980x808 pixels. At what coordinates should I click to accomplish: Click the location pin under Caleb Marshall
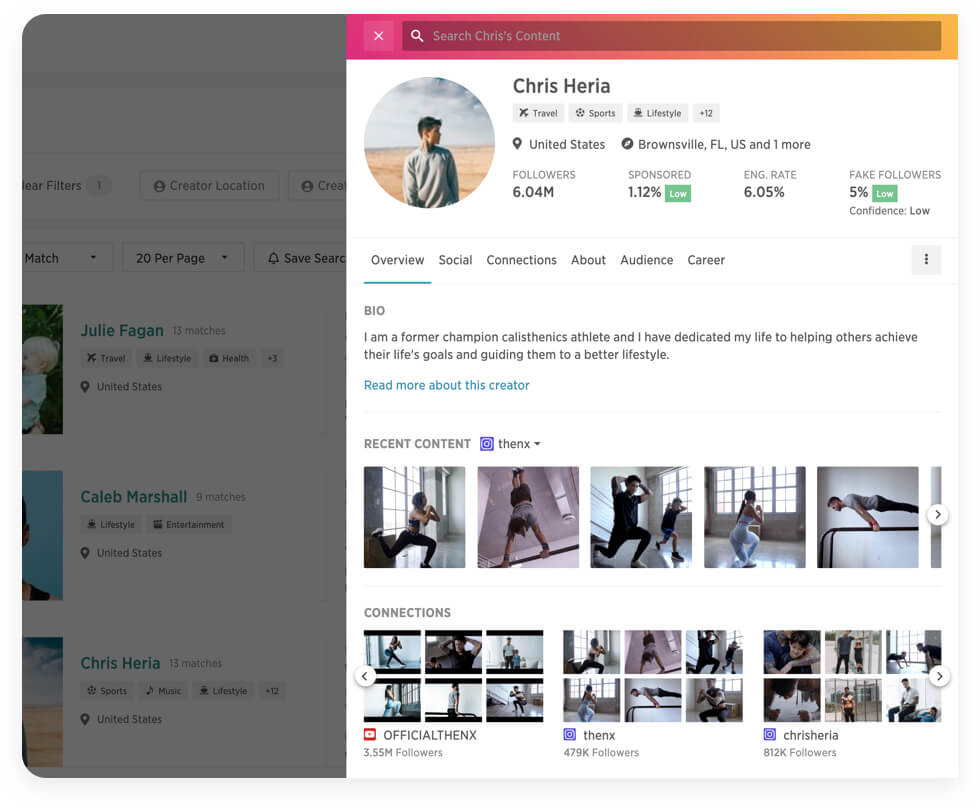point(85,552)
